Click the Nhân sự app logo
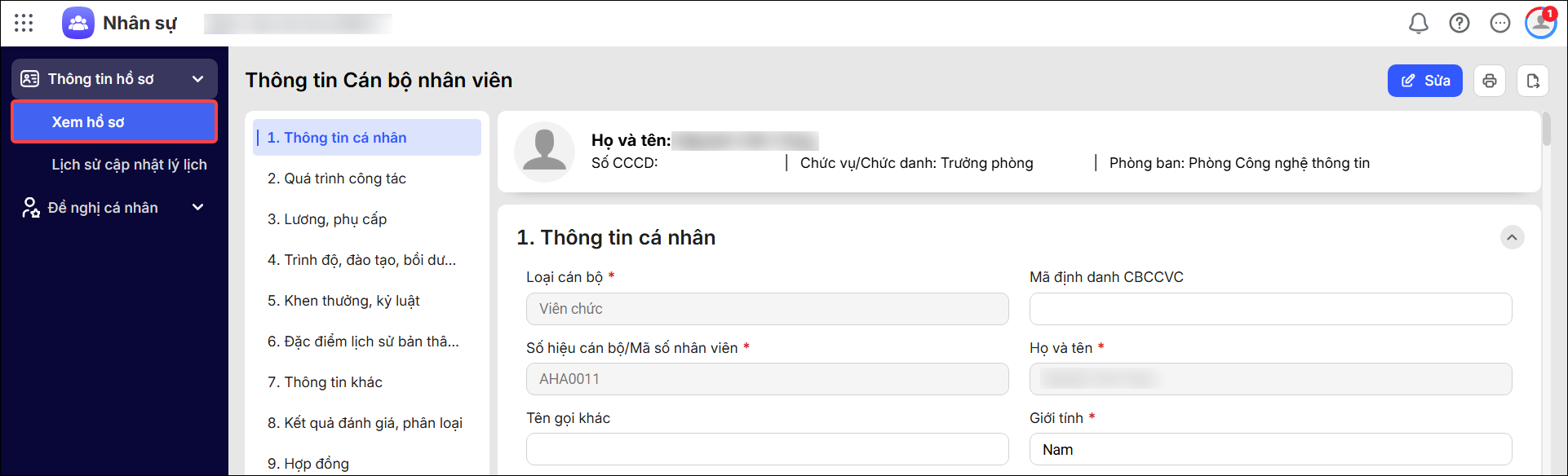This screenshot has width=1568, height=476. [x=78, y=23]
